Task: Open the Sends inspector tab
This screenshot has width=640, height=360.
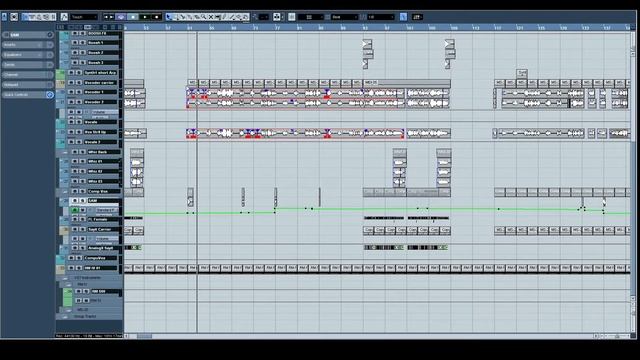Action: pyautogui.click(x=28, y=65)
